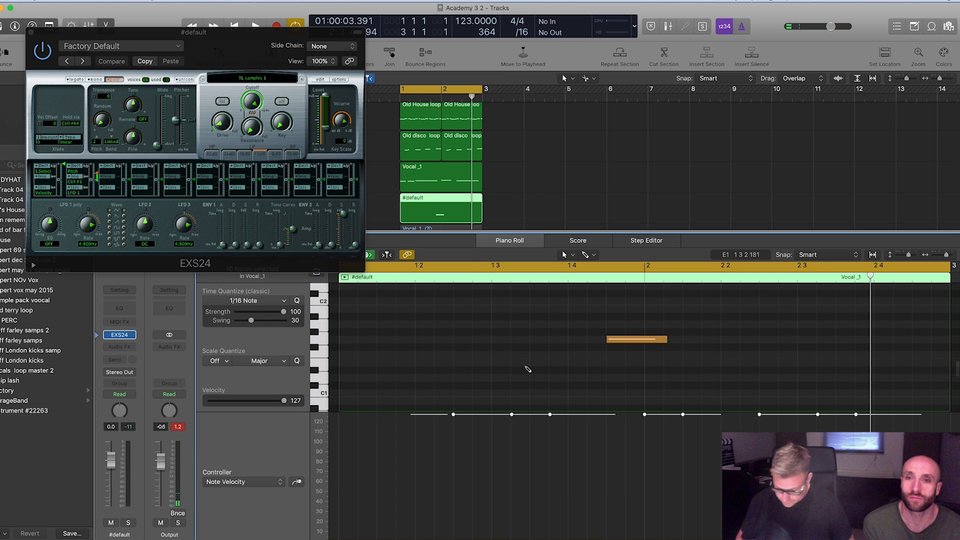Go to previous EXS24 preset arrow
Image resolution: width=960 pixels, height=540 pixels.
pos(67,61)
